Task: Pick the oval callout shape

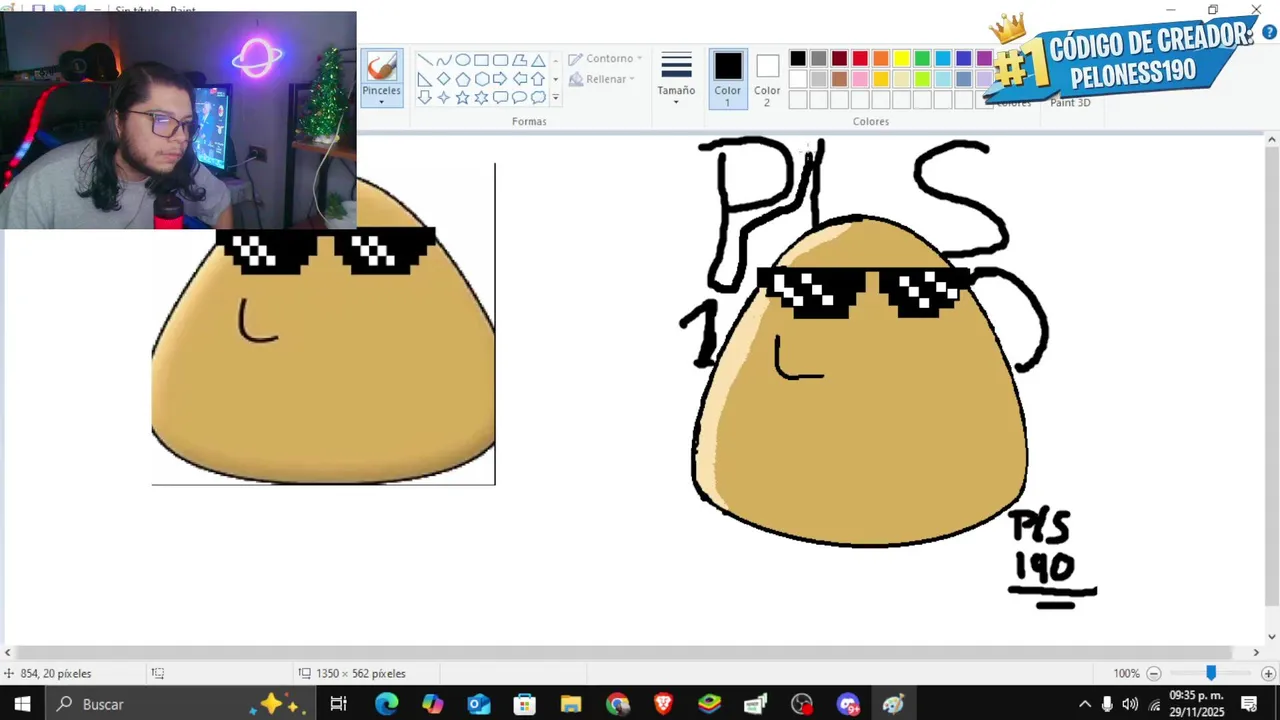Action: [519, 97]
